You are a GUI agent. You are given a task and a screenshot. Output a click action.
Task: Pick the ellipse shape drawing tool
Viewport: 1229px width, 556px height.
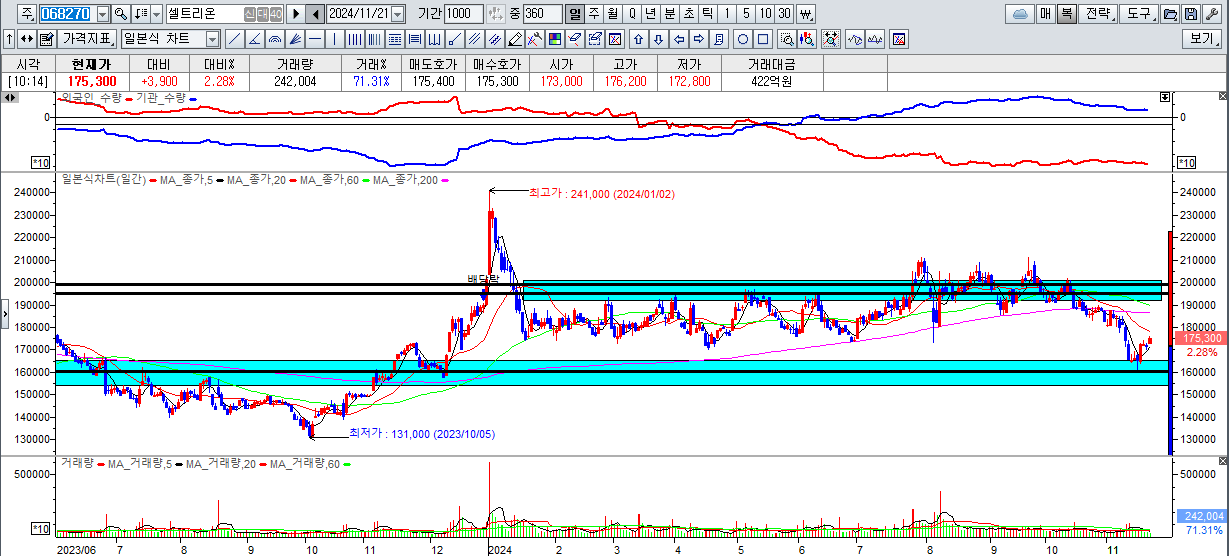coord(742,40)
